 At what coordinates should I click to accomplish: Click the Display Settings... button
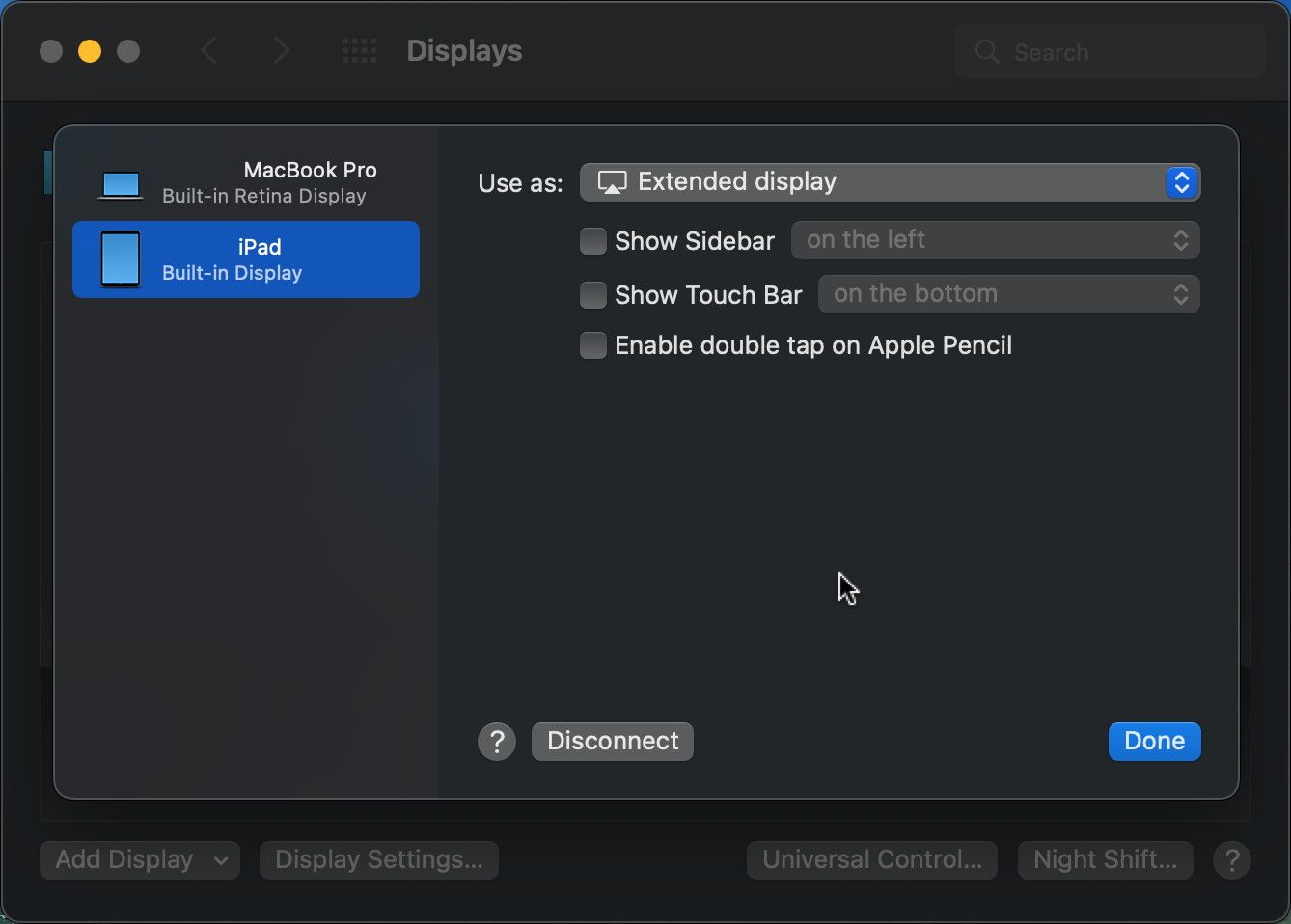[379, 859]
